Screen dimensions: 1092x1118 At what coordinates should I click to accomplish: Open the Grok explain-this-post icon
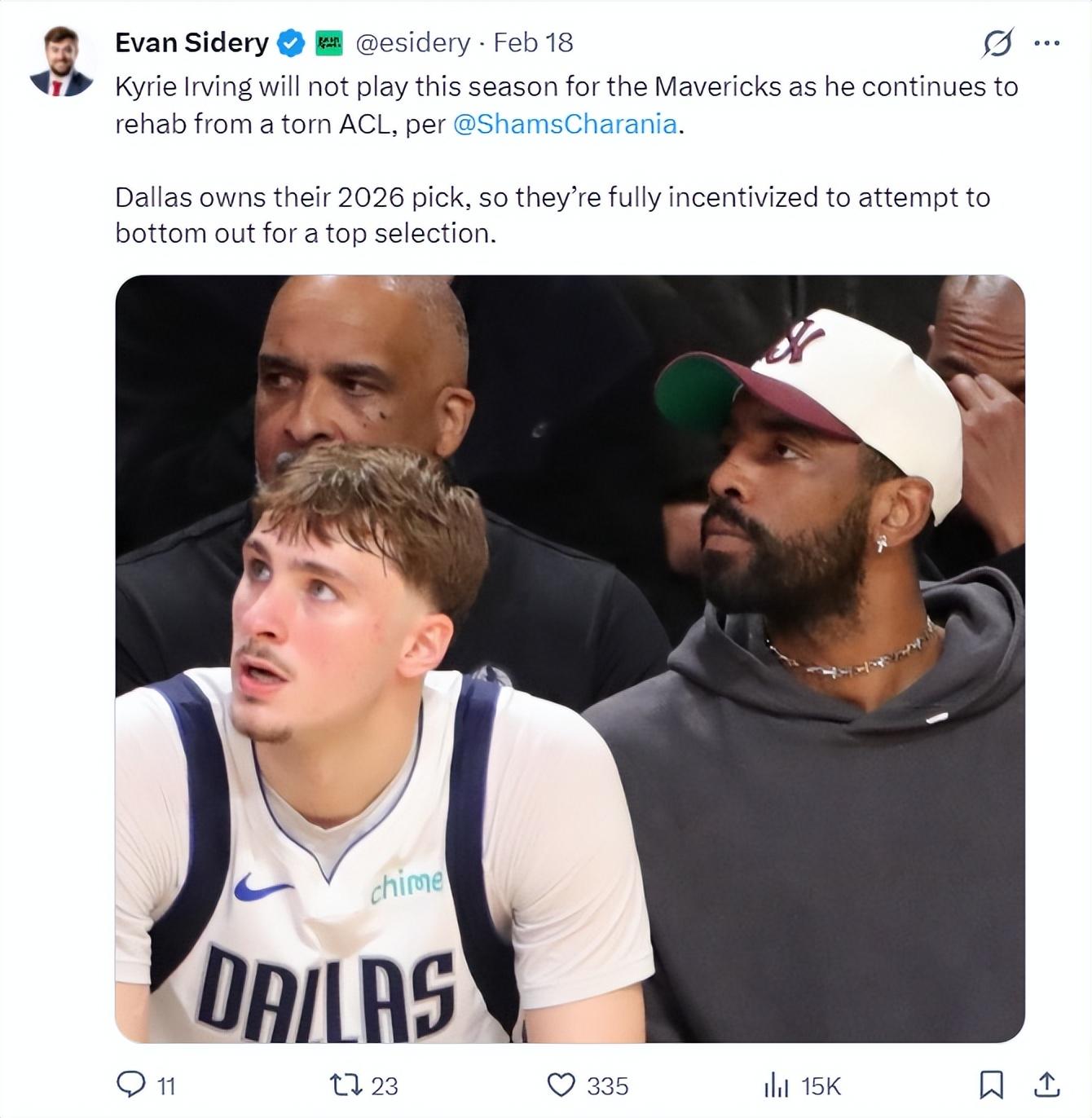[x=997, y=43]
